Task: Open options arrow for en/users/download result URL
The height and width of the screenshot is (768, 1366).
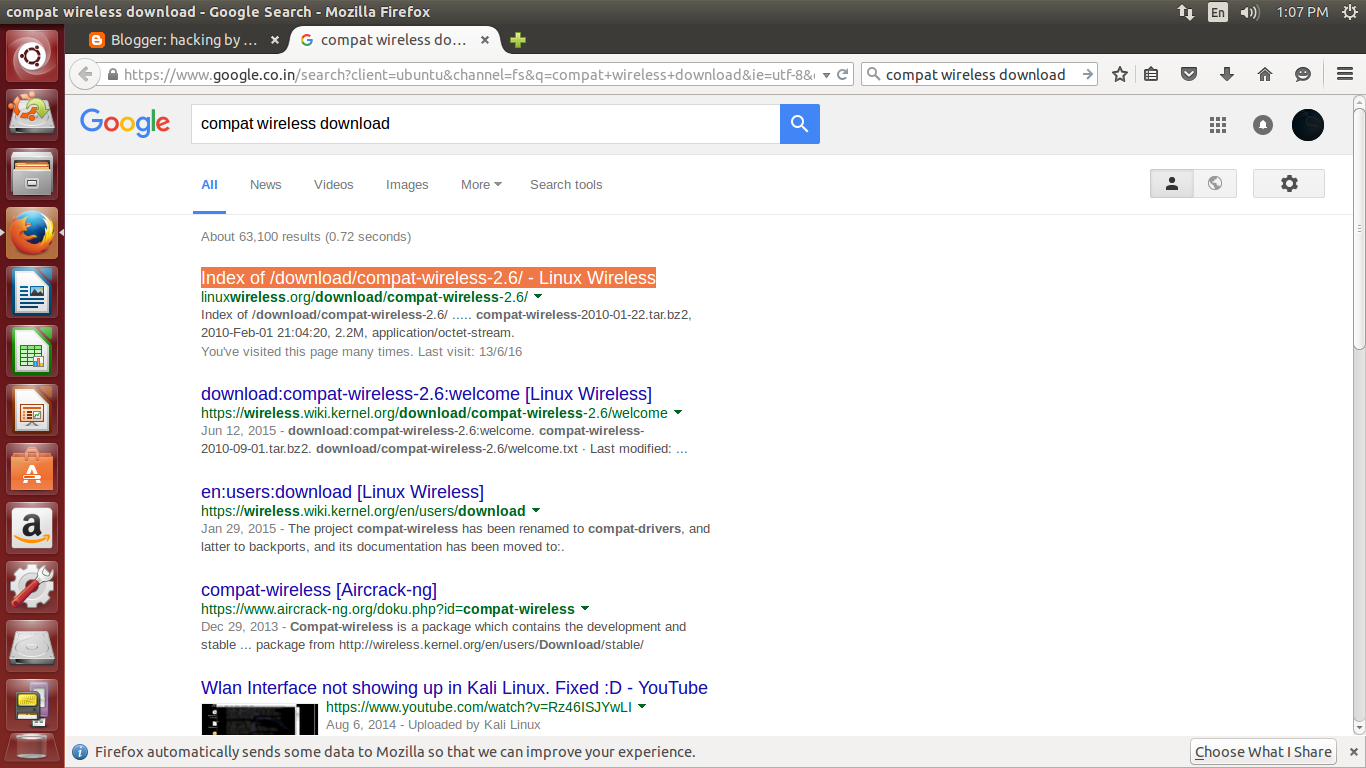Action: coord(536,511)
